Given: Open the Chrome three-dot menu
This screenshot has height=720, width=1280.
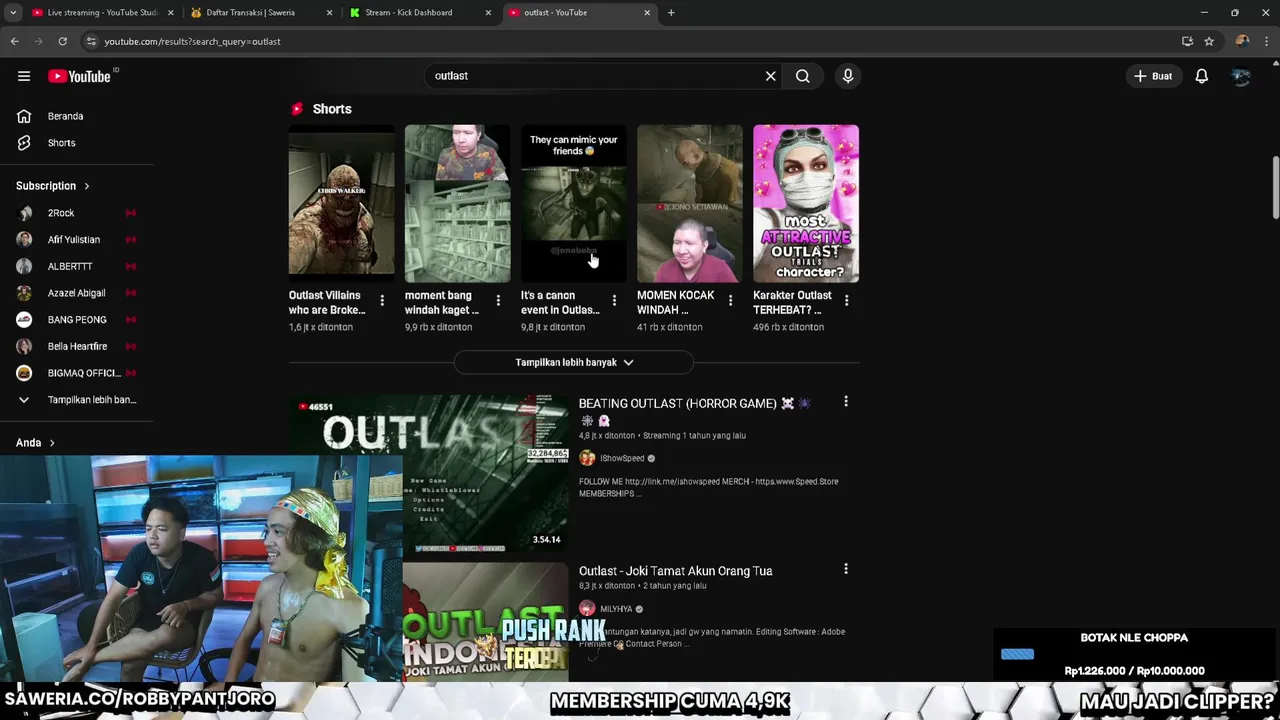Looking at the screenshot, I should (x=1267, y=41).
